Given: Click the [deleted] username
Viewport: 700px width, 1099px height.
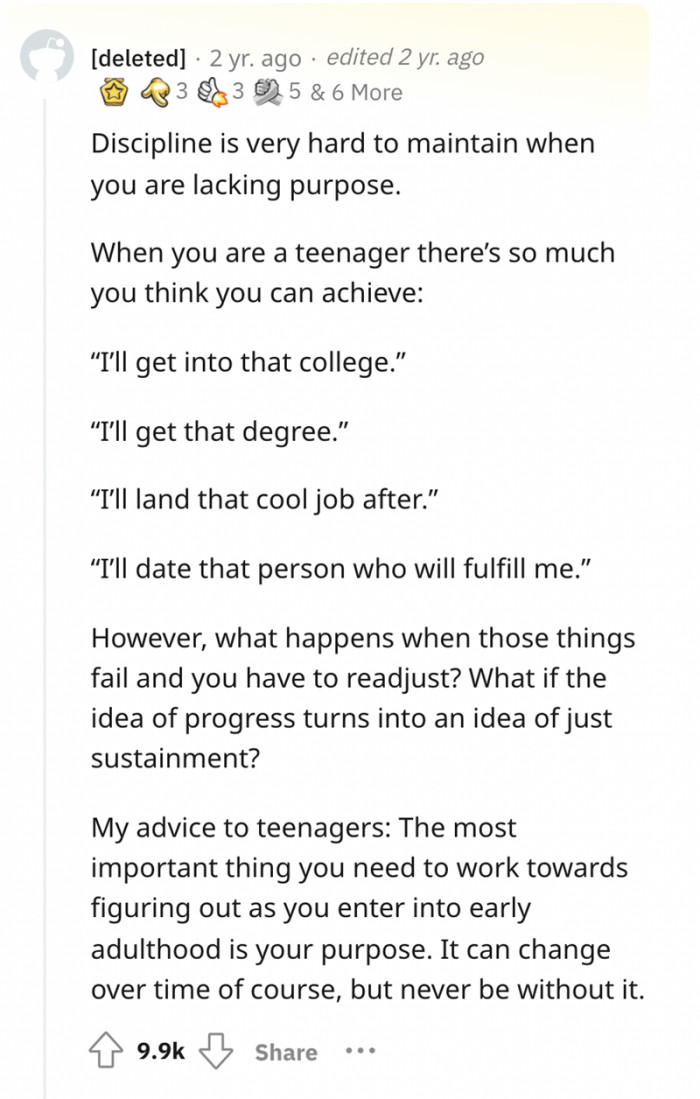Looking at the screenshot, I should coord(139,58).
